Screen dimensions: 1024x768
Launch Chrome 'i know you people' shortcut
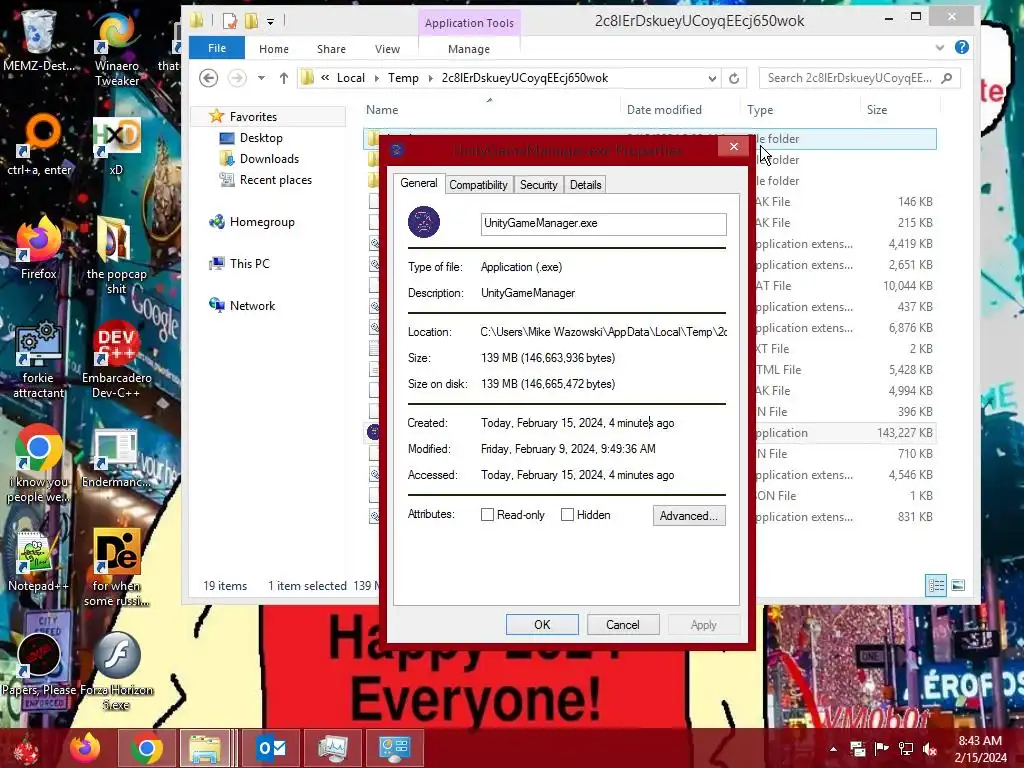pyautogui.click(x=39, y=464)
